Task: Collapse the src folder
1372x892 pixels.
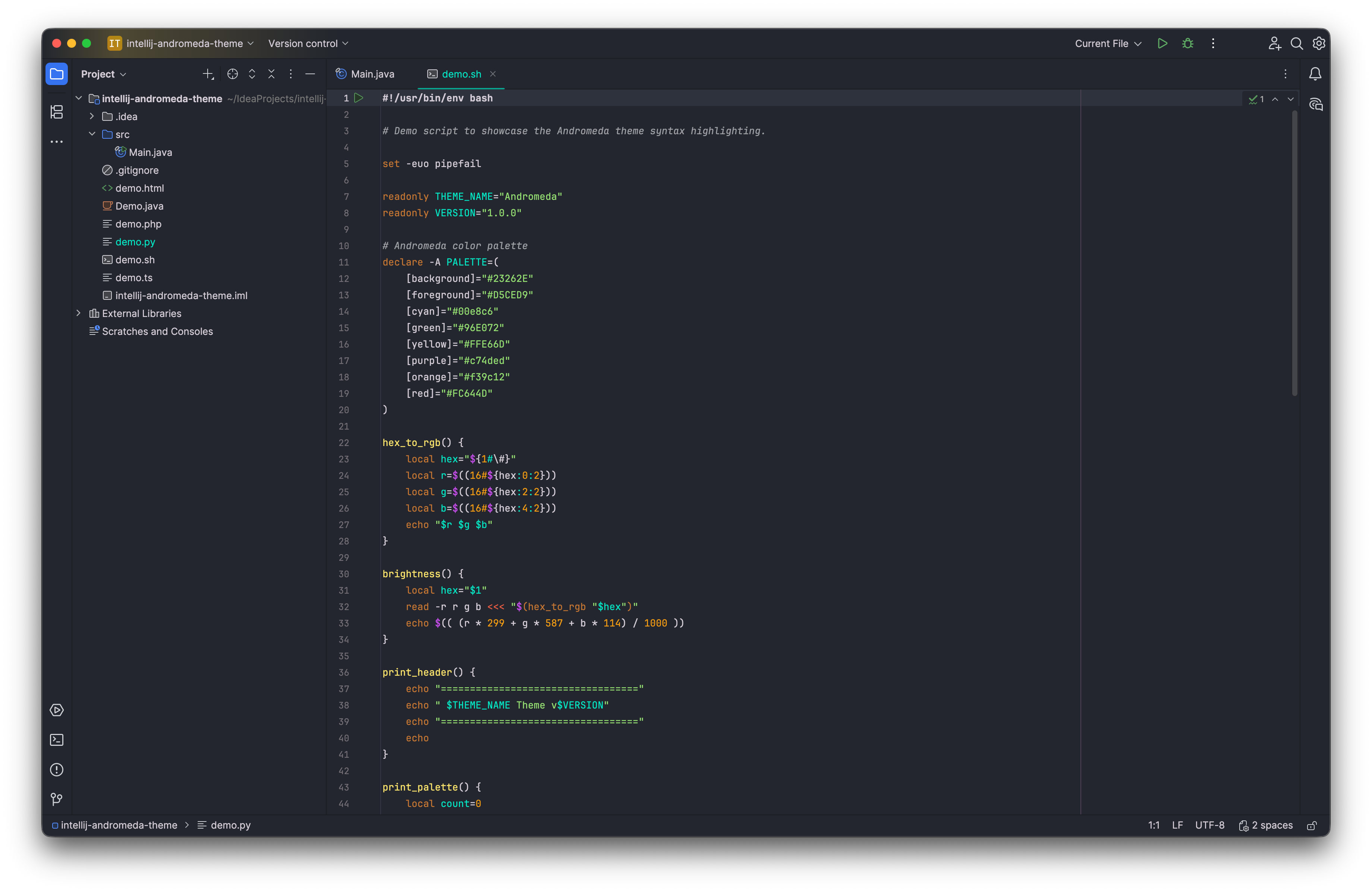Action: tap(92, 134)
